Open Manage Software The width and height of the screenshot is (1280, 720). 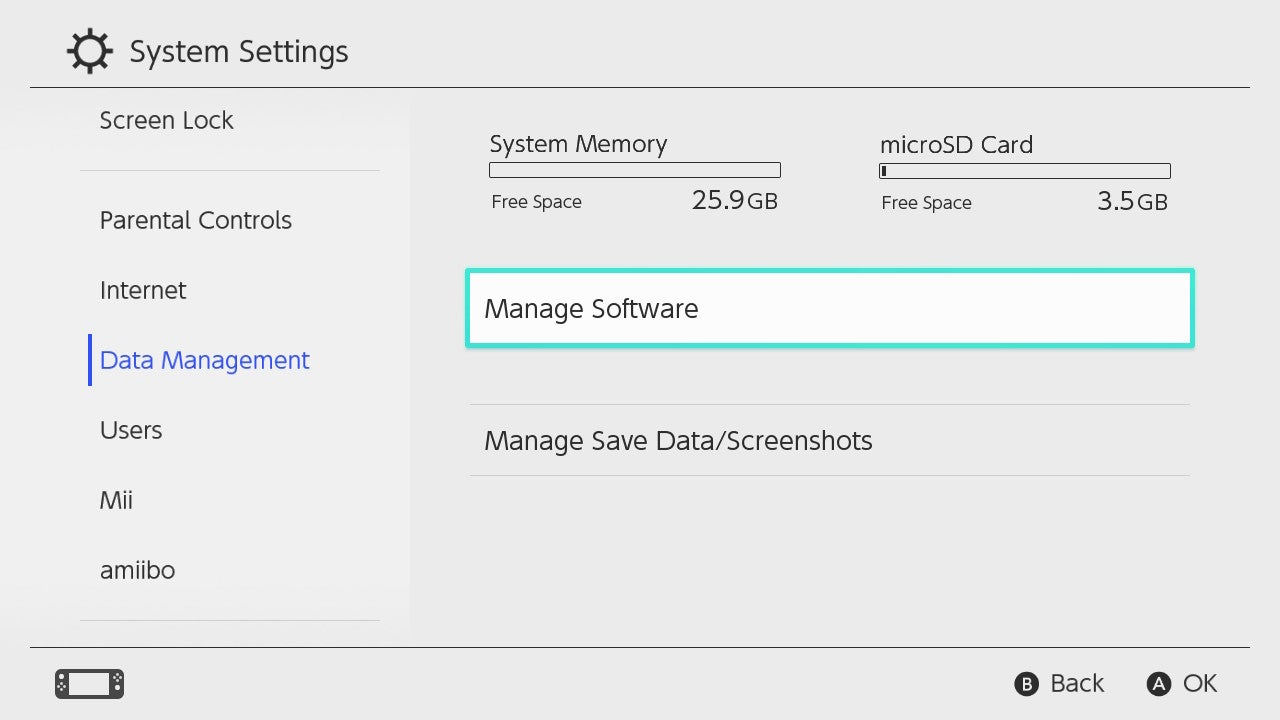(829, 309)
